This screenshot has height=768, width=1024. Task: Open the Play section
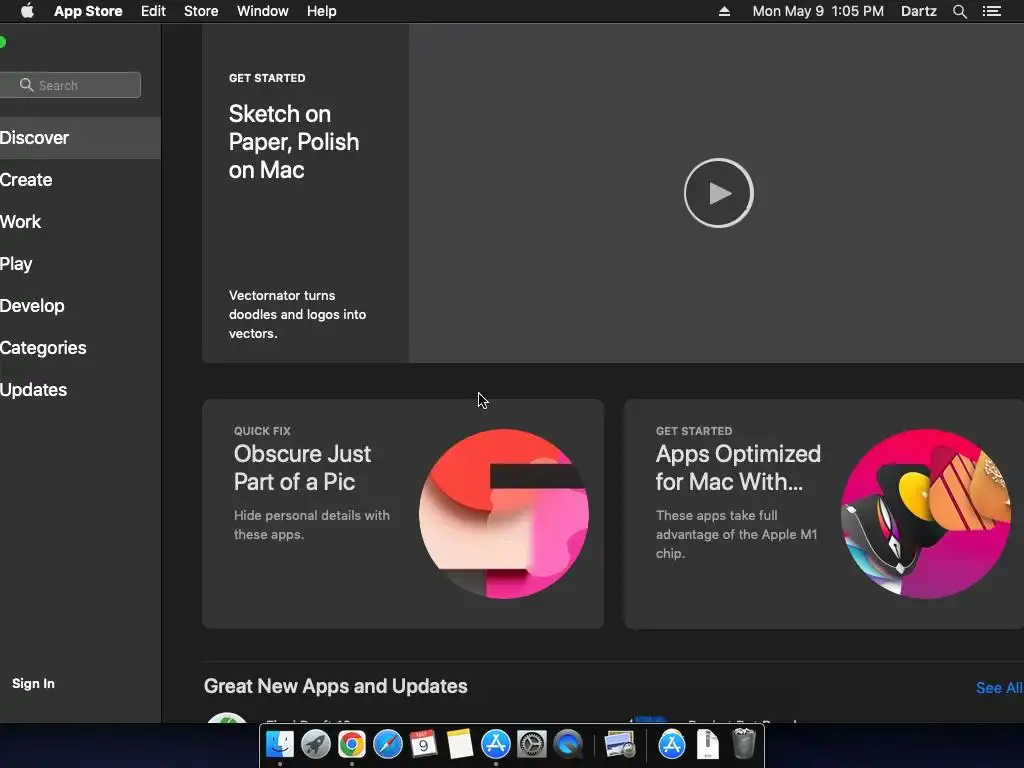[x=80, y=264]
